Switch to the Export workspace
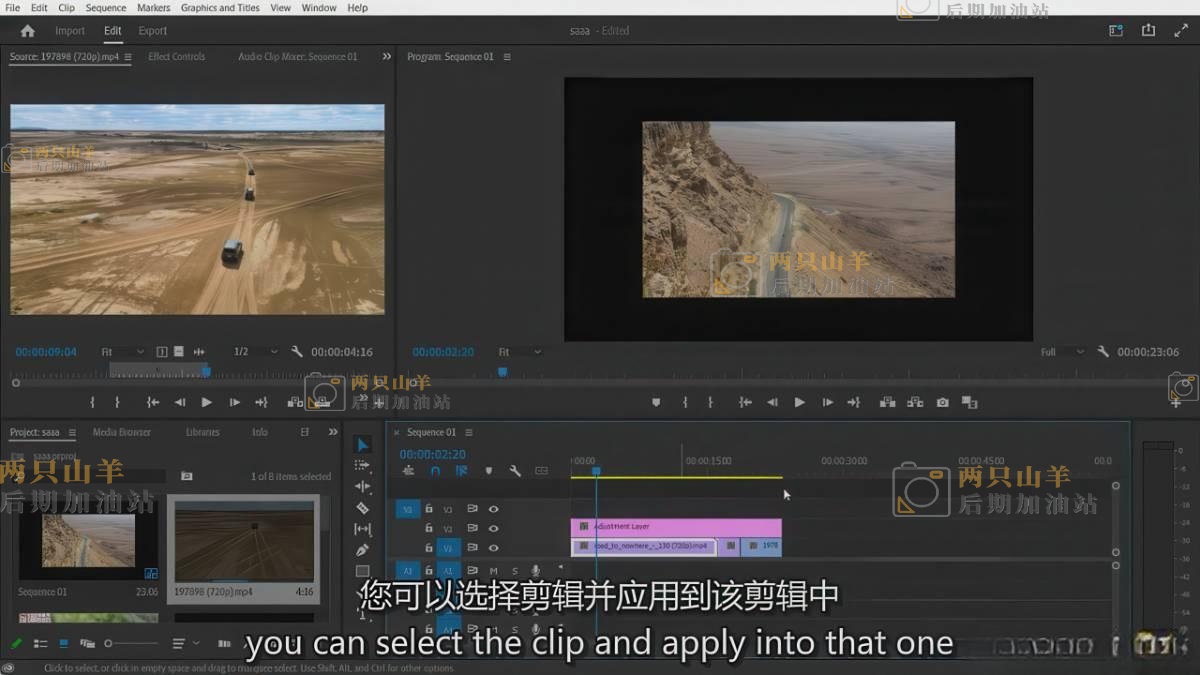The image size is (1200, 675). (153, 31)
